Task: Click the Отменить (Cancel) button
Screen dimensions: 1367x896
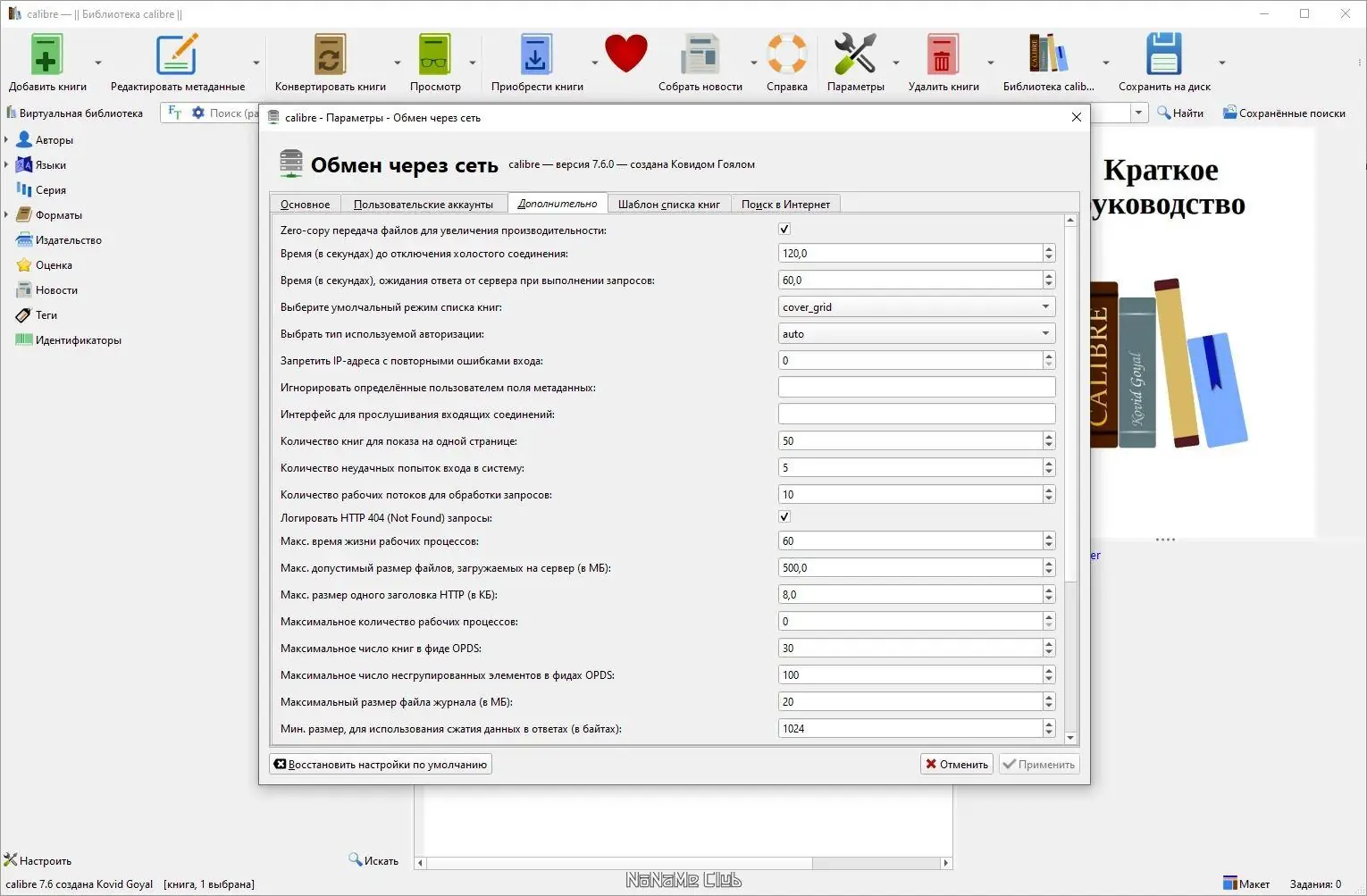Action: pyautogui.click(x=957, y=765)
